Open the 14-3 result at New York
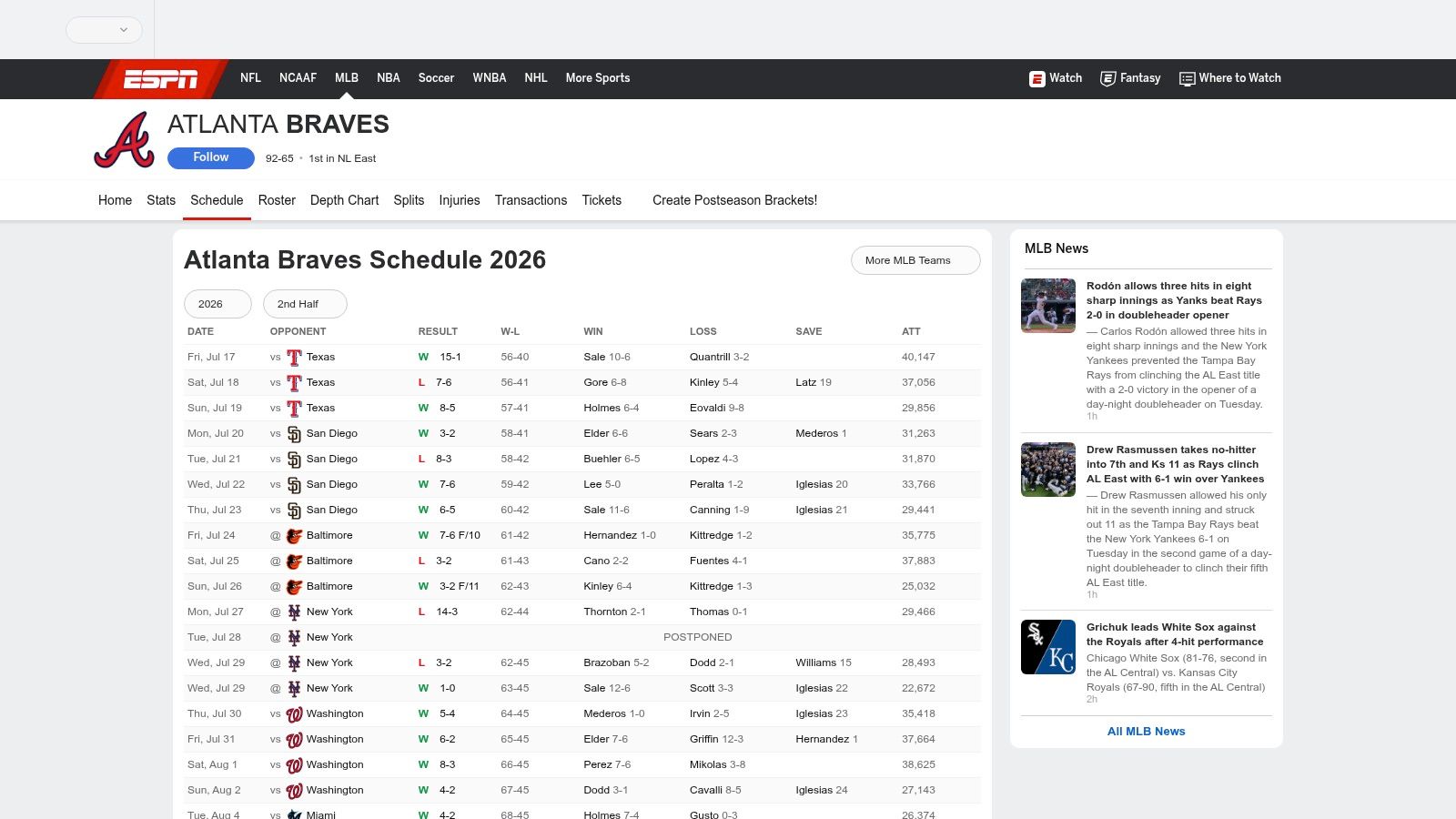The height and width of the screenshot is (819, 1456). tap(447, 612)
